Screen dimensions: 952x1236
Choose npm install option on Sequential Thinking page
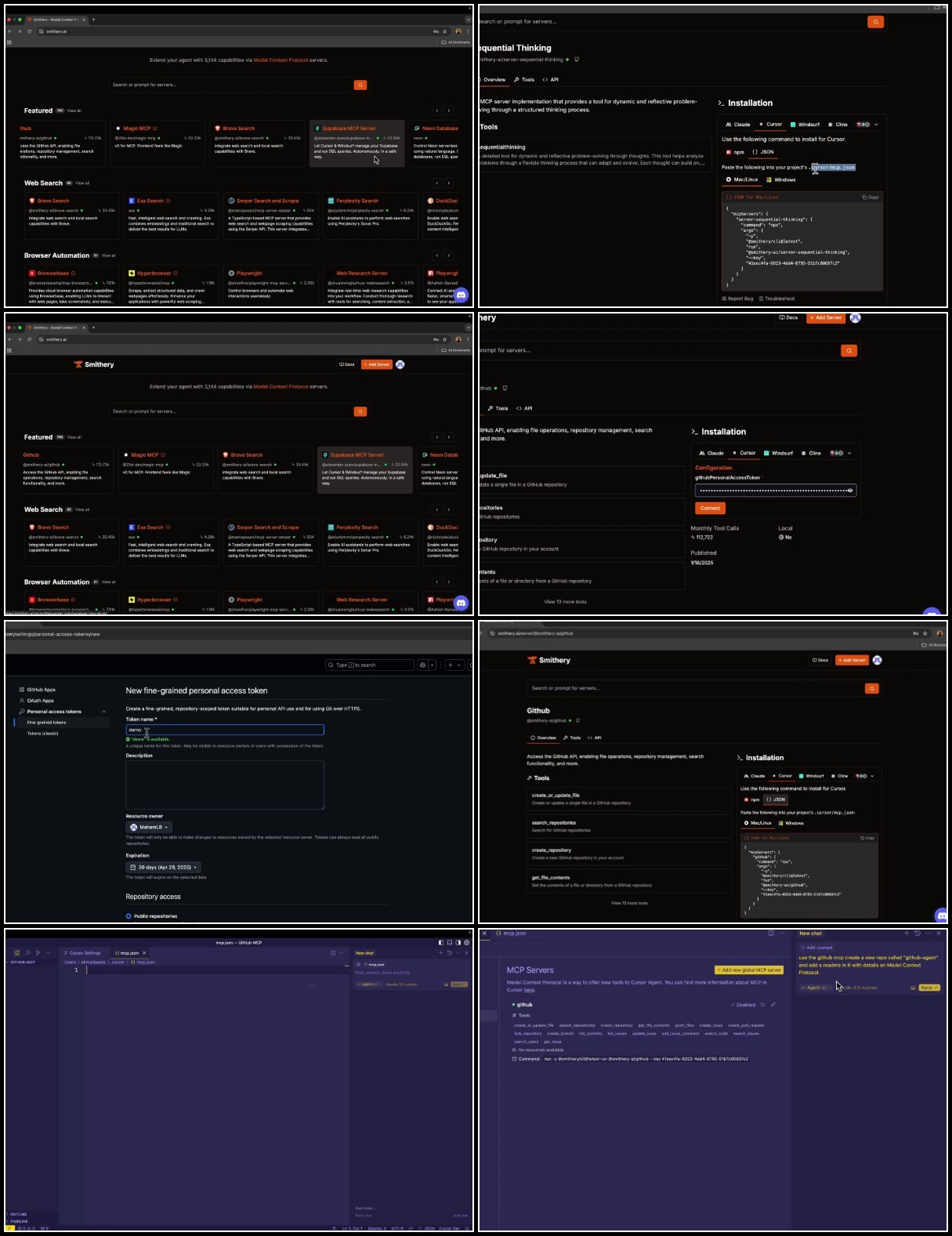click(735, 152)
